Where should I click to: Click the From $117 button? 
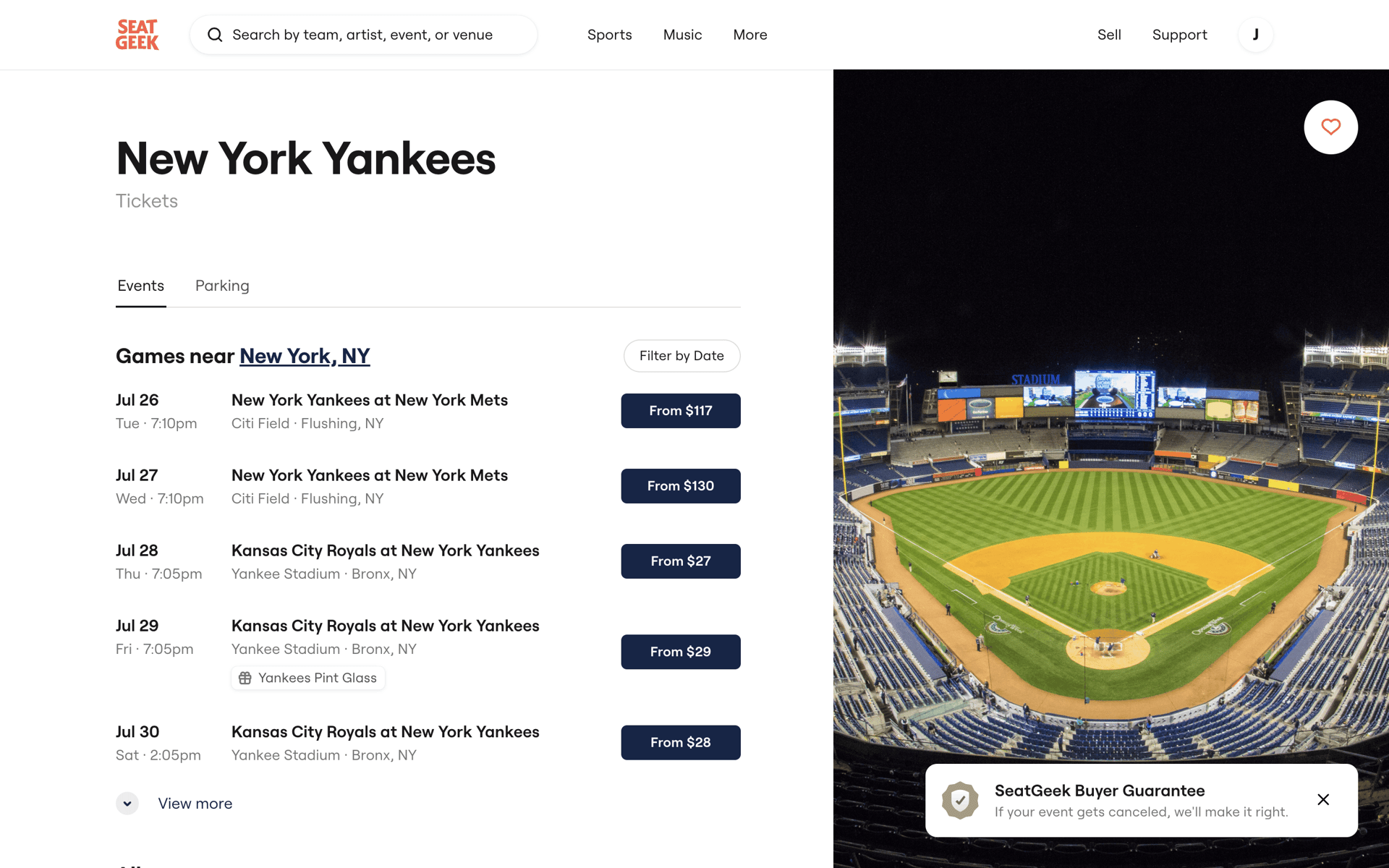click(681, 411)
